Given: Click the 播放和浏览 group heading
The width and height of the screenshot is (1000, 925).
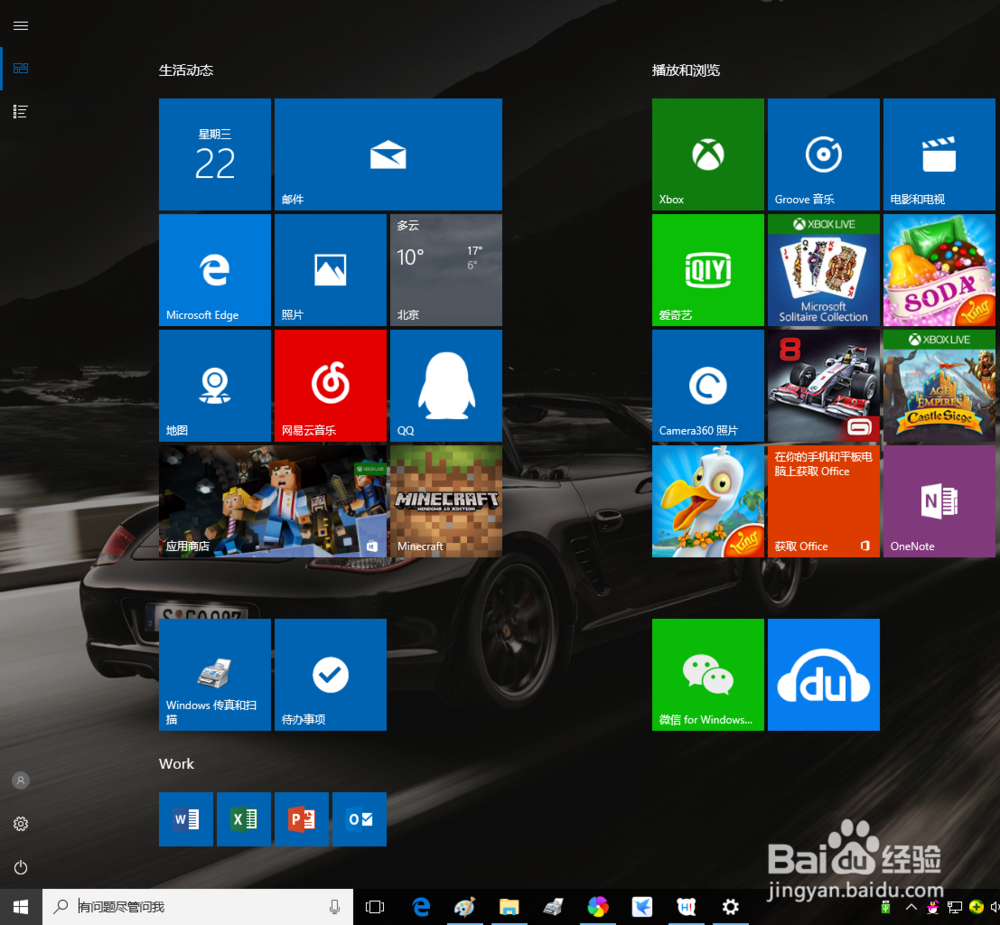Looking at the screenshot, I should 686,70.
